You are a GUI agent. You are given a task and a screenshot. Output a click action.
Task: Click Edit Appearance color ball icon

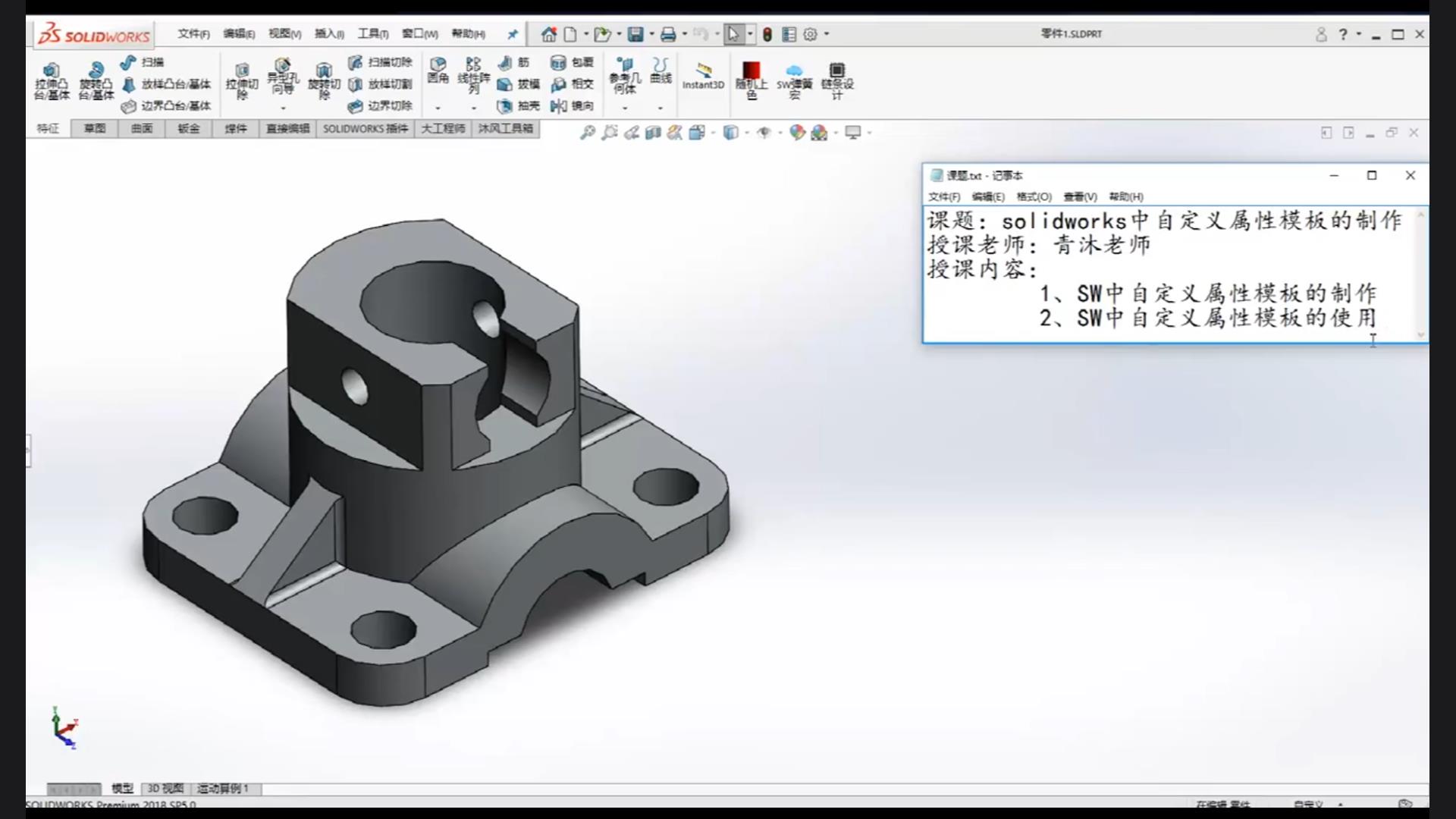coord(797,133)
